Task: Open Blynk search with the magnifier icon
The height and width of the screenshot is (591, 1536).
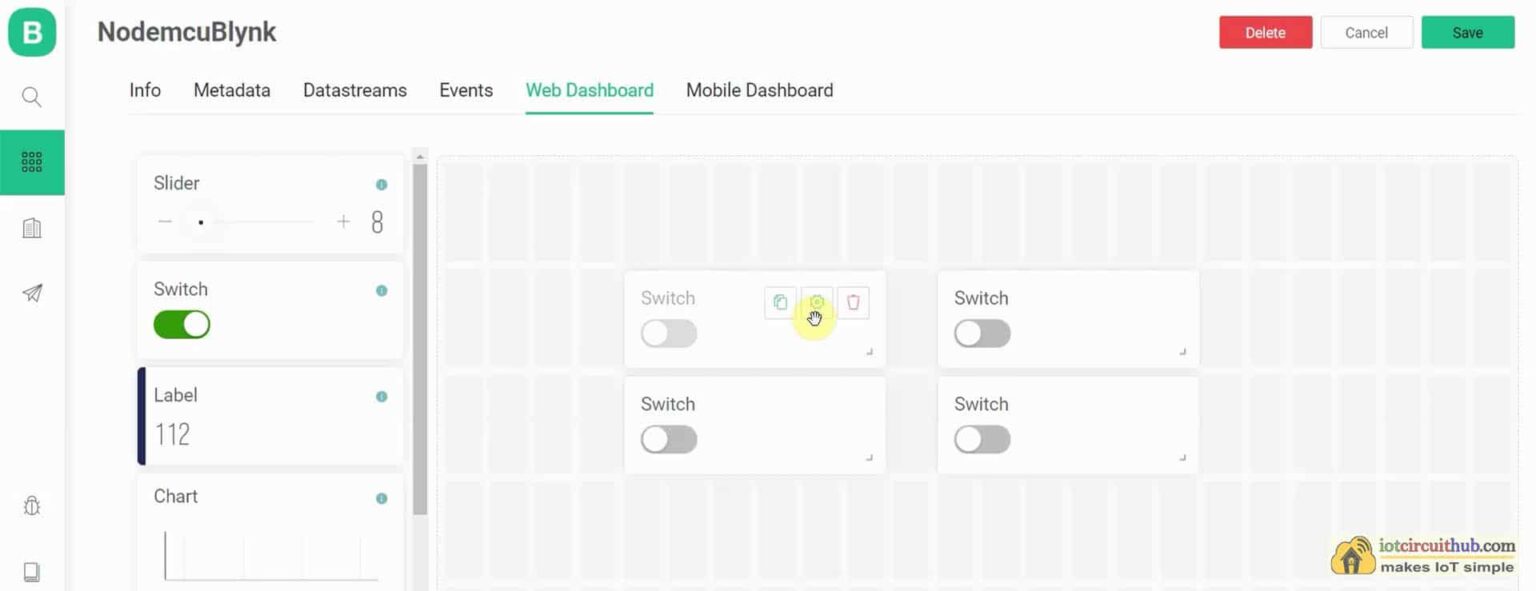Action: 31,96
